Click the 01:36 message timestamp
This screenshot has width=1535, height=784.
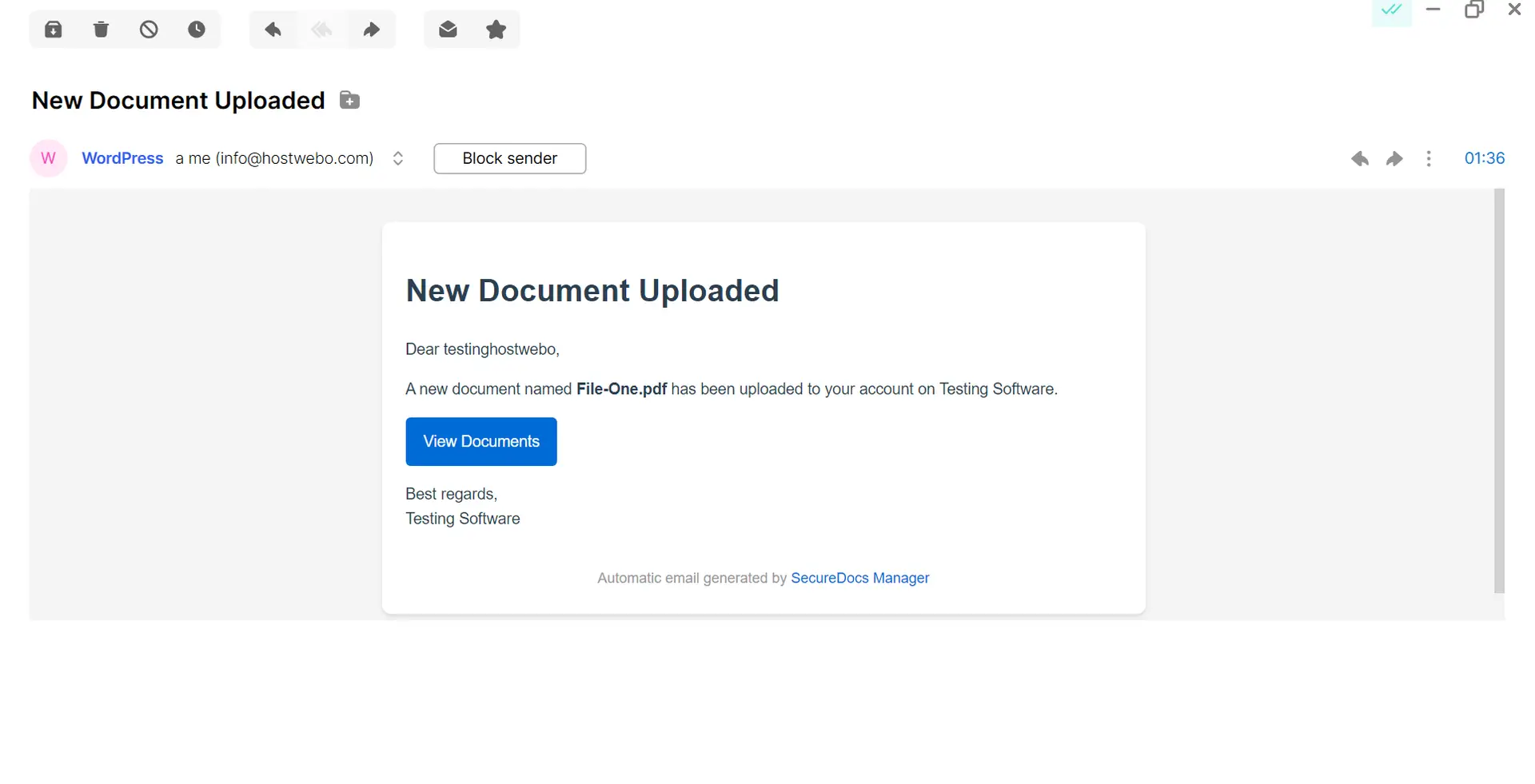(1484, 158)
